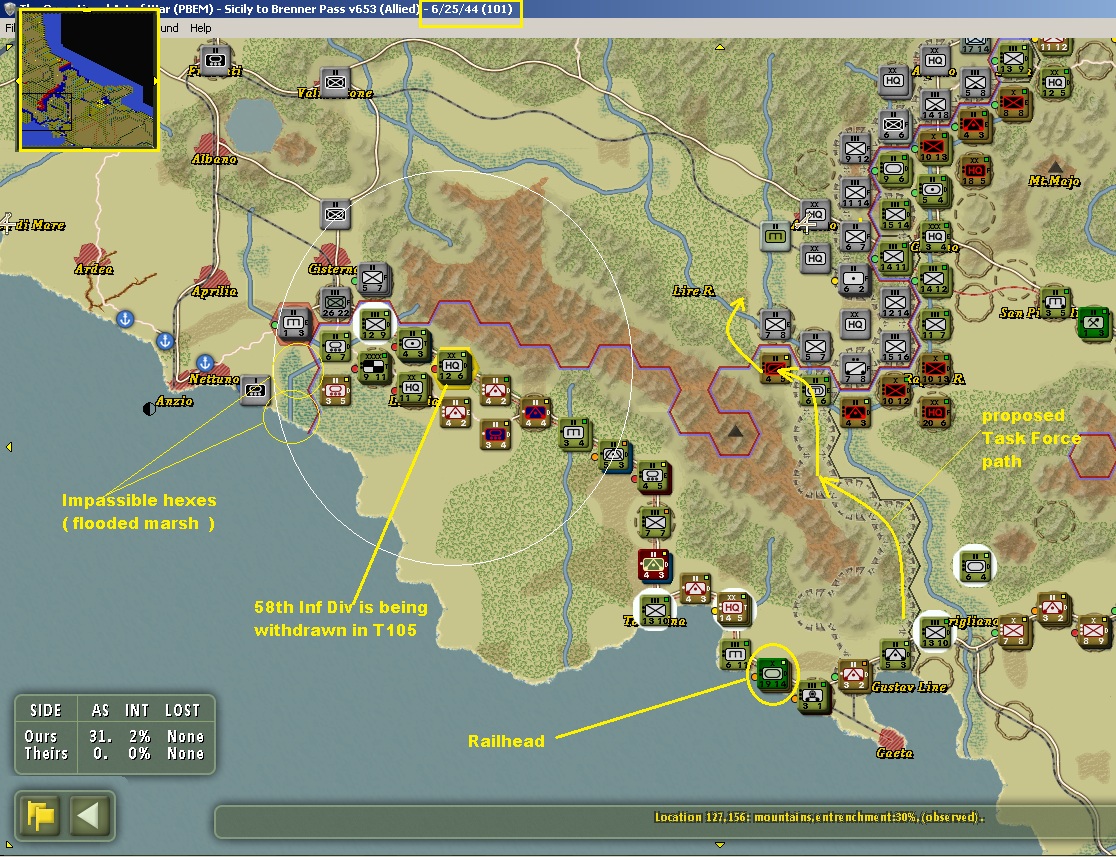The image size is (1116, 857).
Task: Click the left-pointing arrow button
Action: point(90,815)
